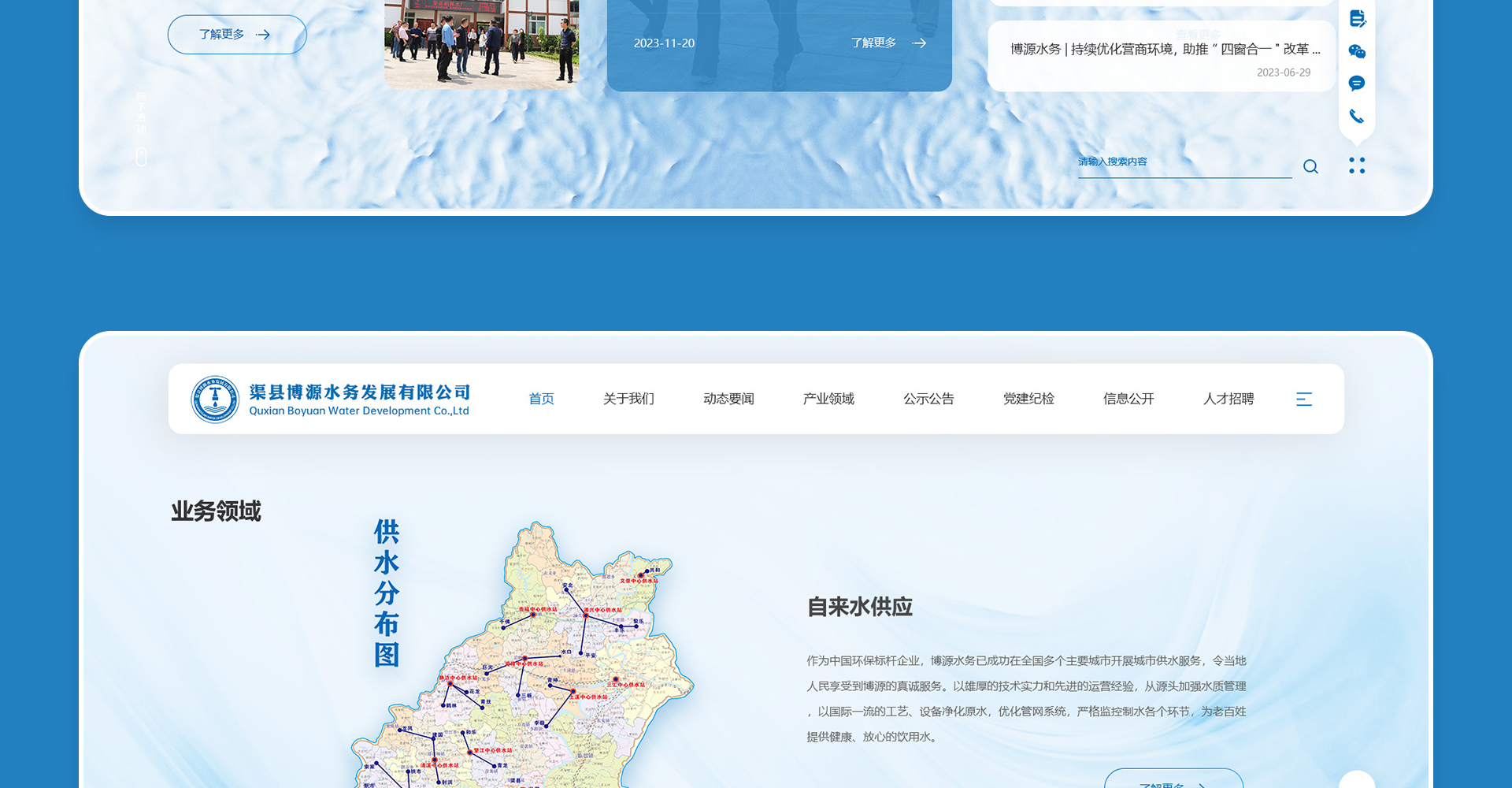
Task: Open the 产业领域 menu item
Action: tap(828, 399)
